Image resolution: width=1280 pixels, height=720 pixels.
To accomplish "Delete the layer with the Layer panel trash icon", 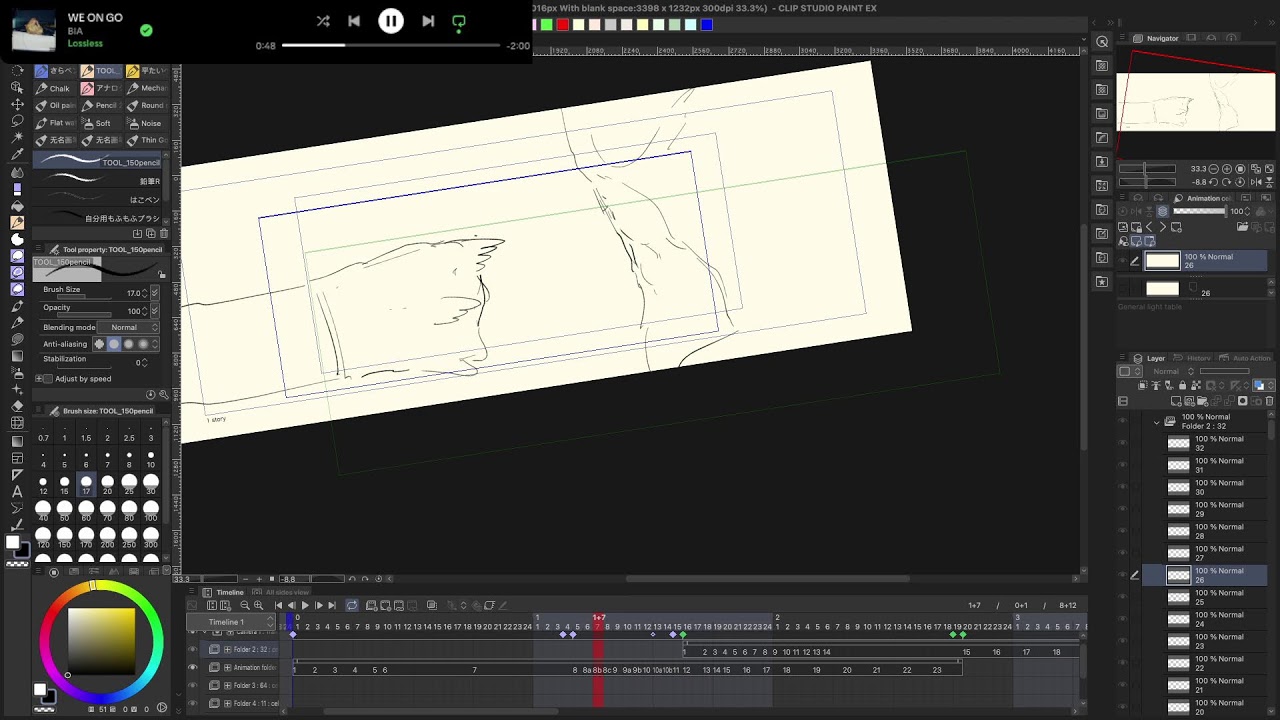I will 1270,401.
